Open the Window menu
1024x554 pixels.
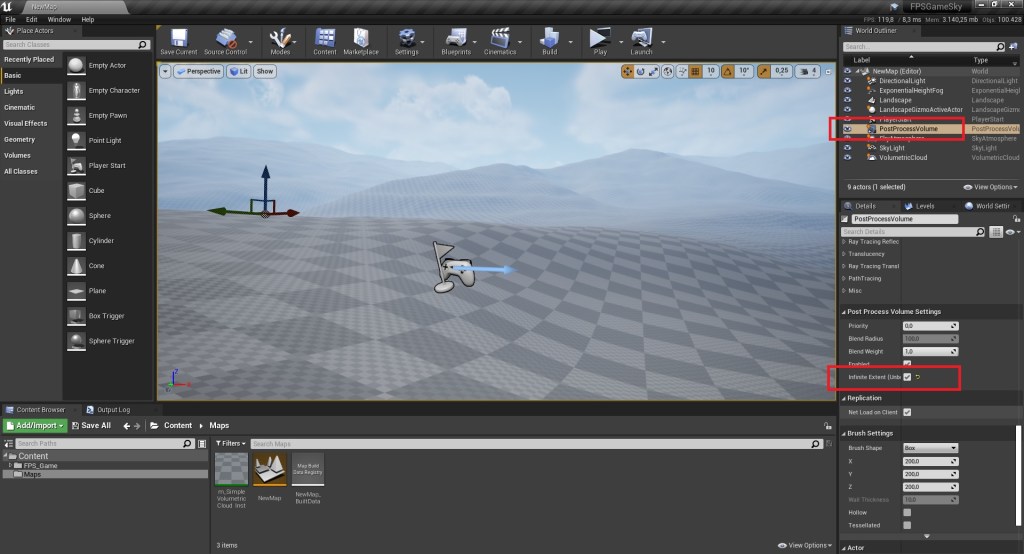pyautogui.click(x=59, y=19)
